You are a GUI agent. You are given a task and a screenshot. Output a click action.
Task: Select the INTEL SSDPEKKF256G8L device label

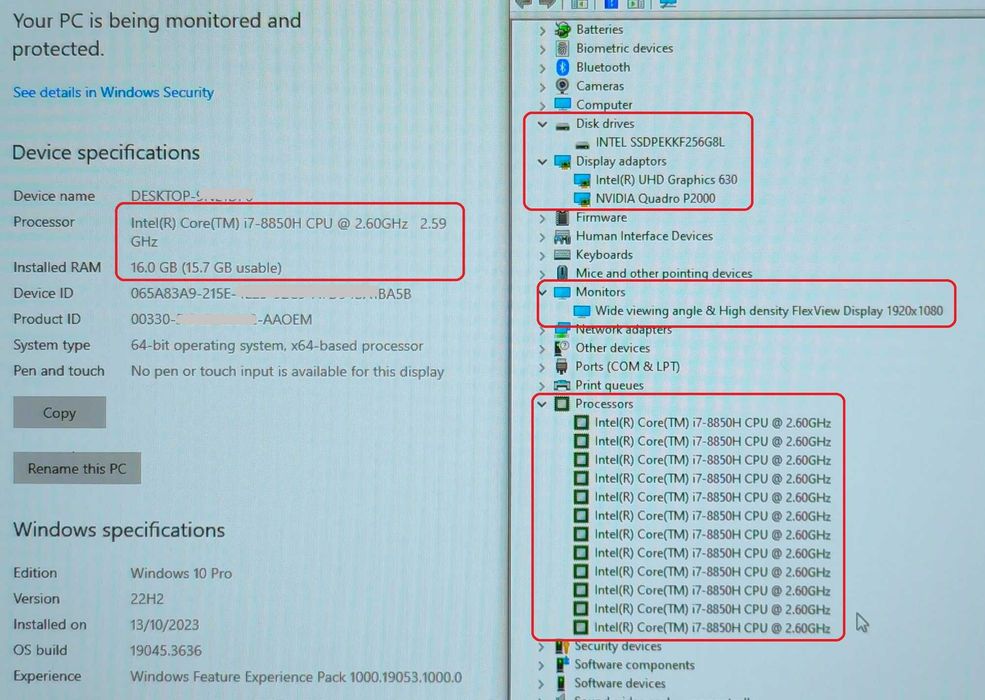click(x=660, y=143)
